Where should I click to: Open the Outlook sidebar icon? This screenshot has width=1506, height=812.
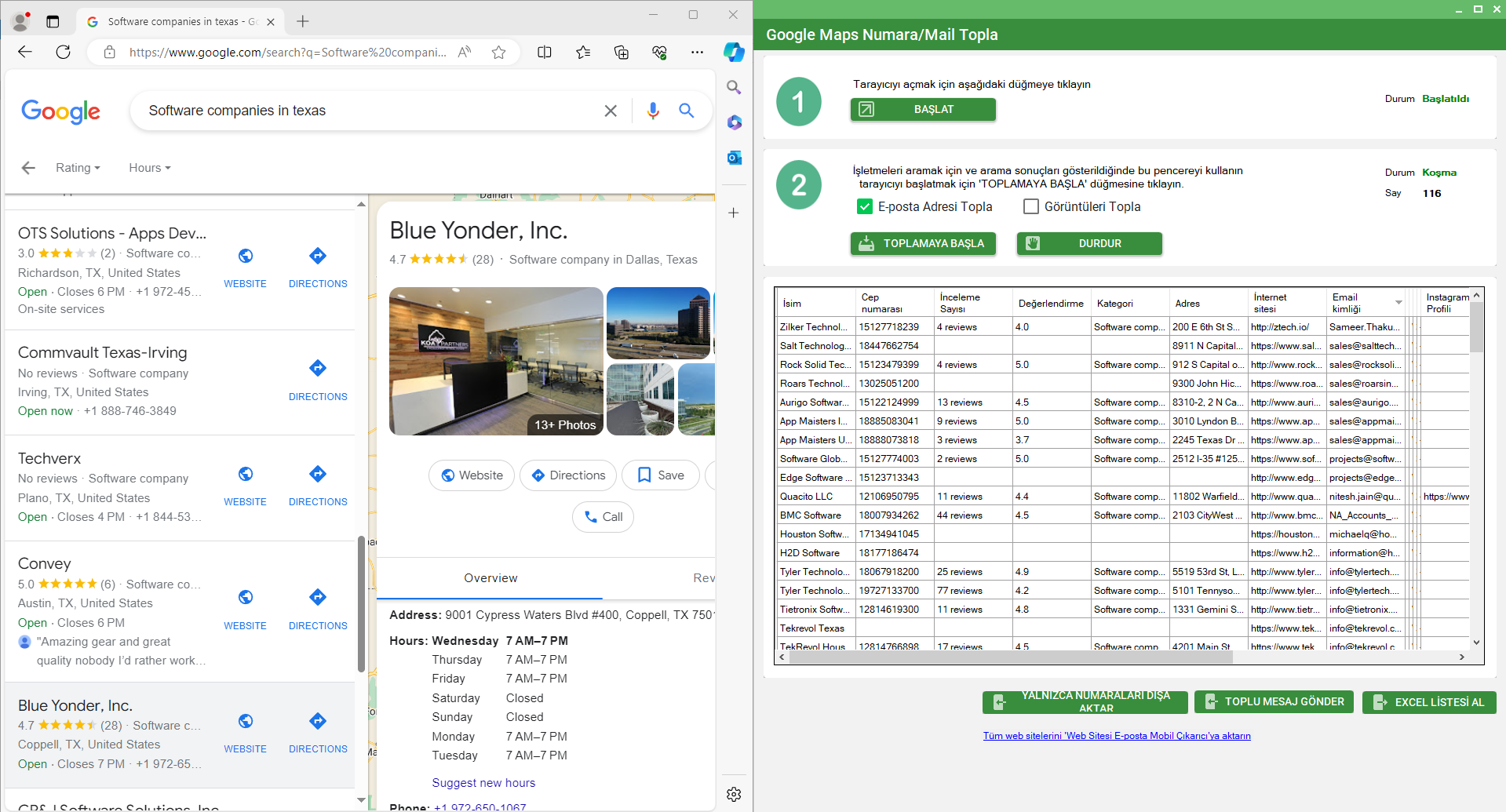click(734, 158)
